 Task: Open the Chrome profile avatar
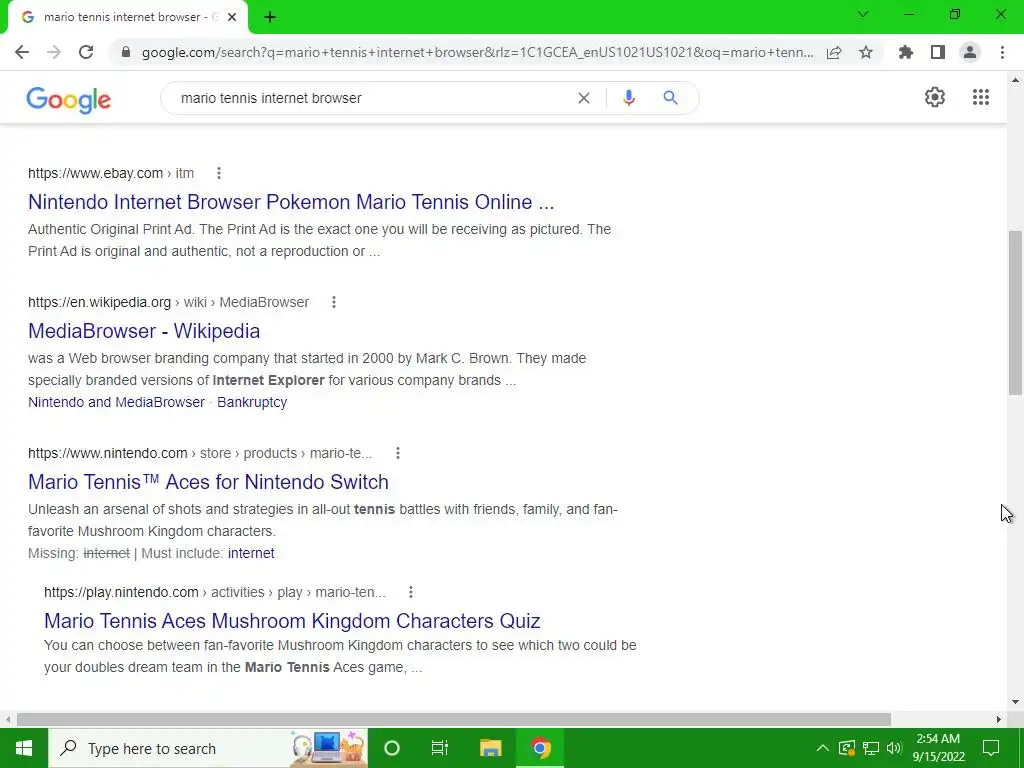970,52
